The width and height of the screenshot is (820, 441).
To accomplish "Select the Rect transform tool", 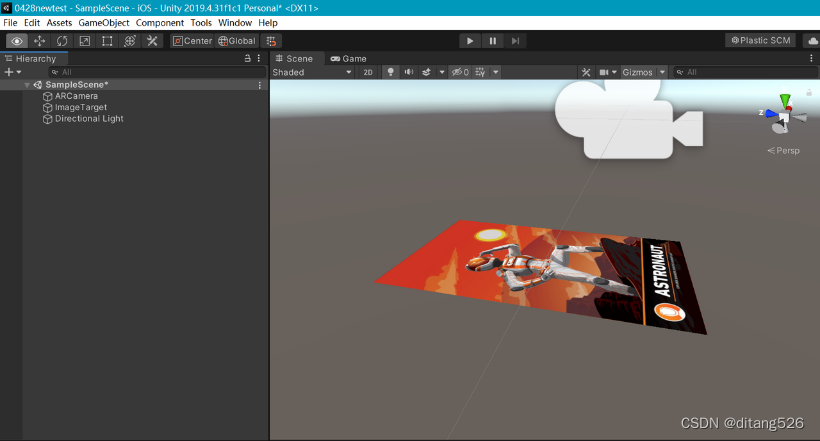I will click(107, 41).
